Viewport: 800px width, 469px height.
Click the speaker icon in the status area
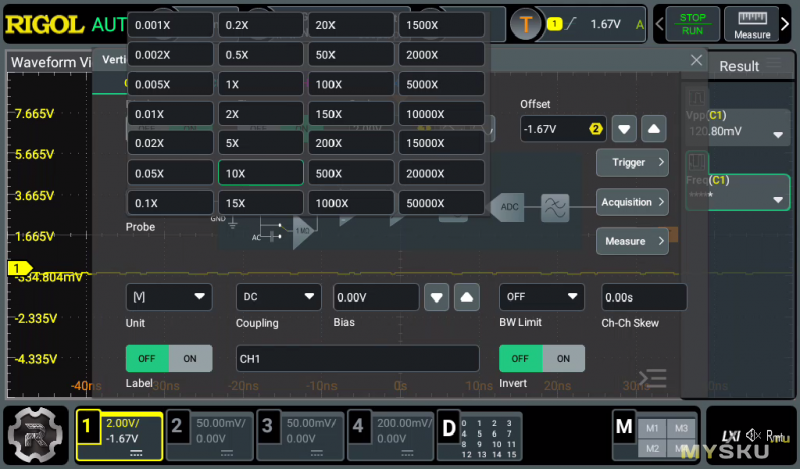(x=752, y=435)
